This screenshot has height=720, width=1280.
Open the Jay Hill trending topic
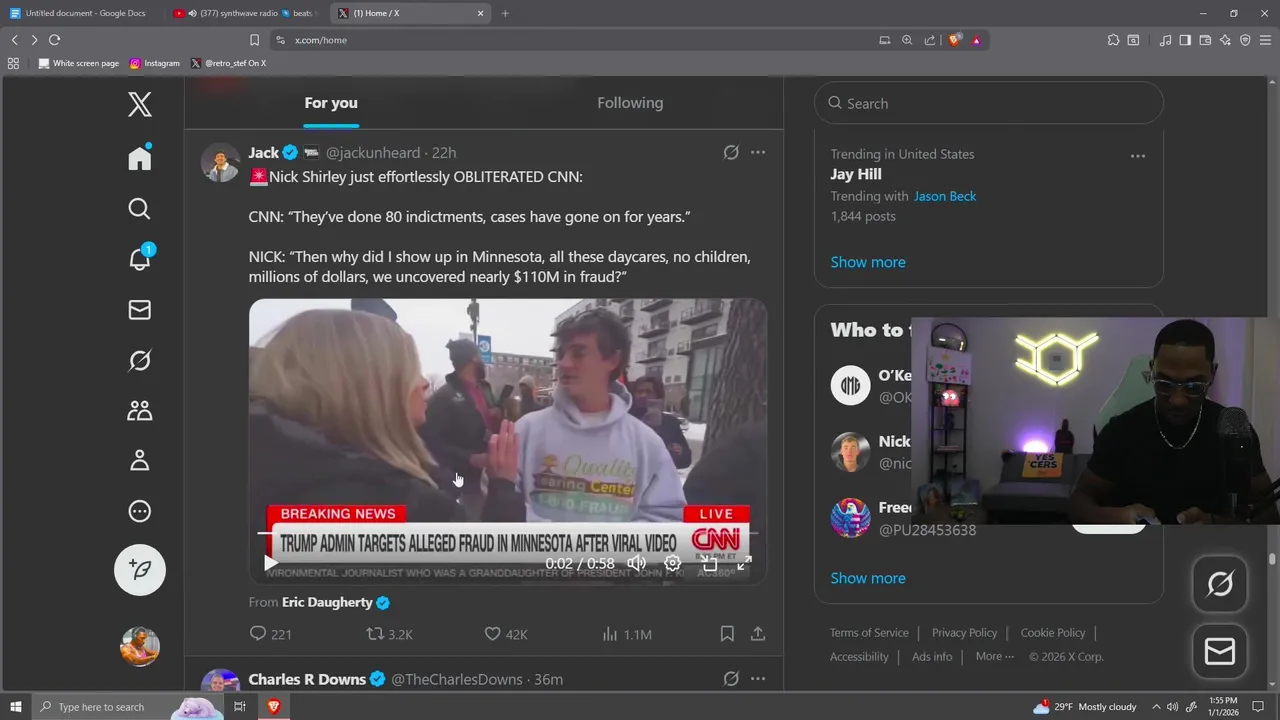[856, 174]
